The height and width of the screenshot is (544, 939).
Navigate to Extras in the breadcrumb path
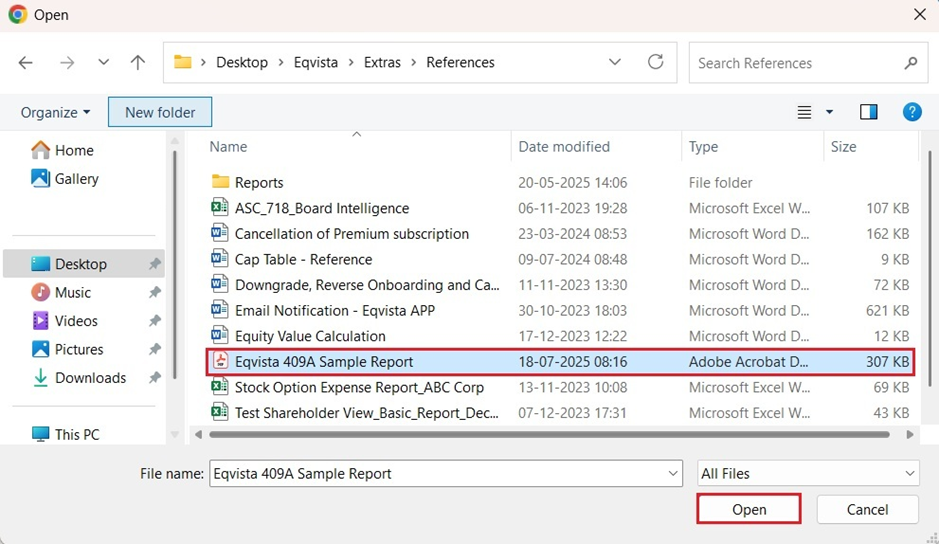[x=382, y=62]
